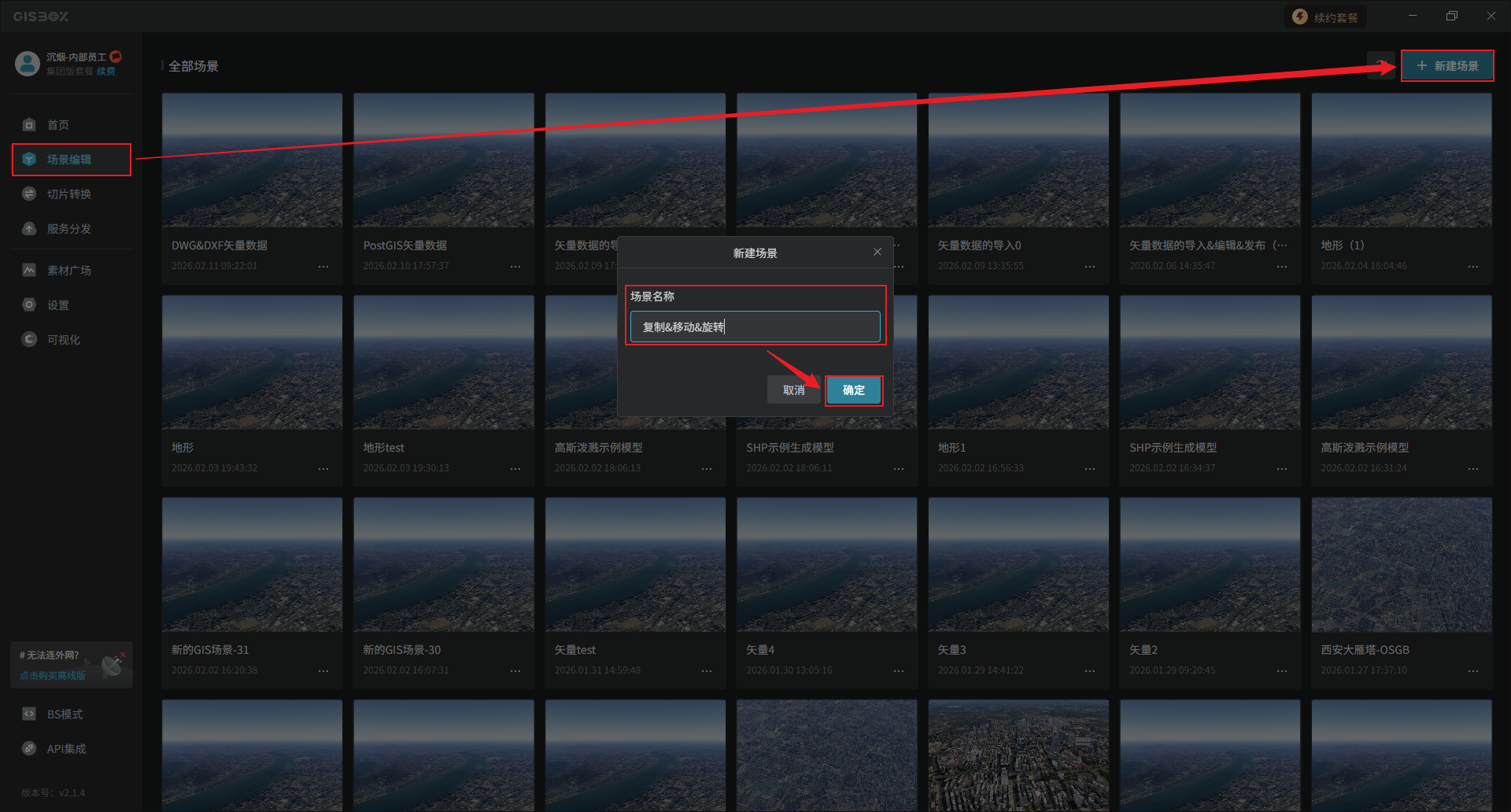
Task: Close the 新建场景 dialog with X
Action: (877, 252)
